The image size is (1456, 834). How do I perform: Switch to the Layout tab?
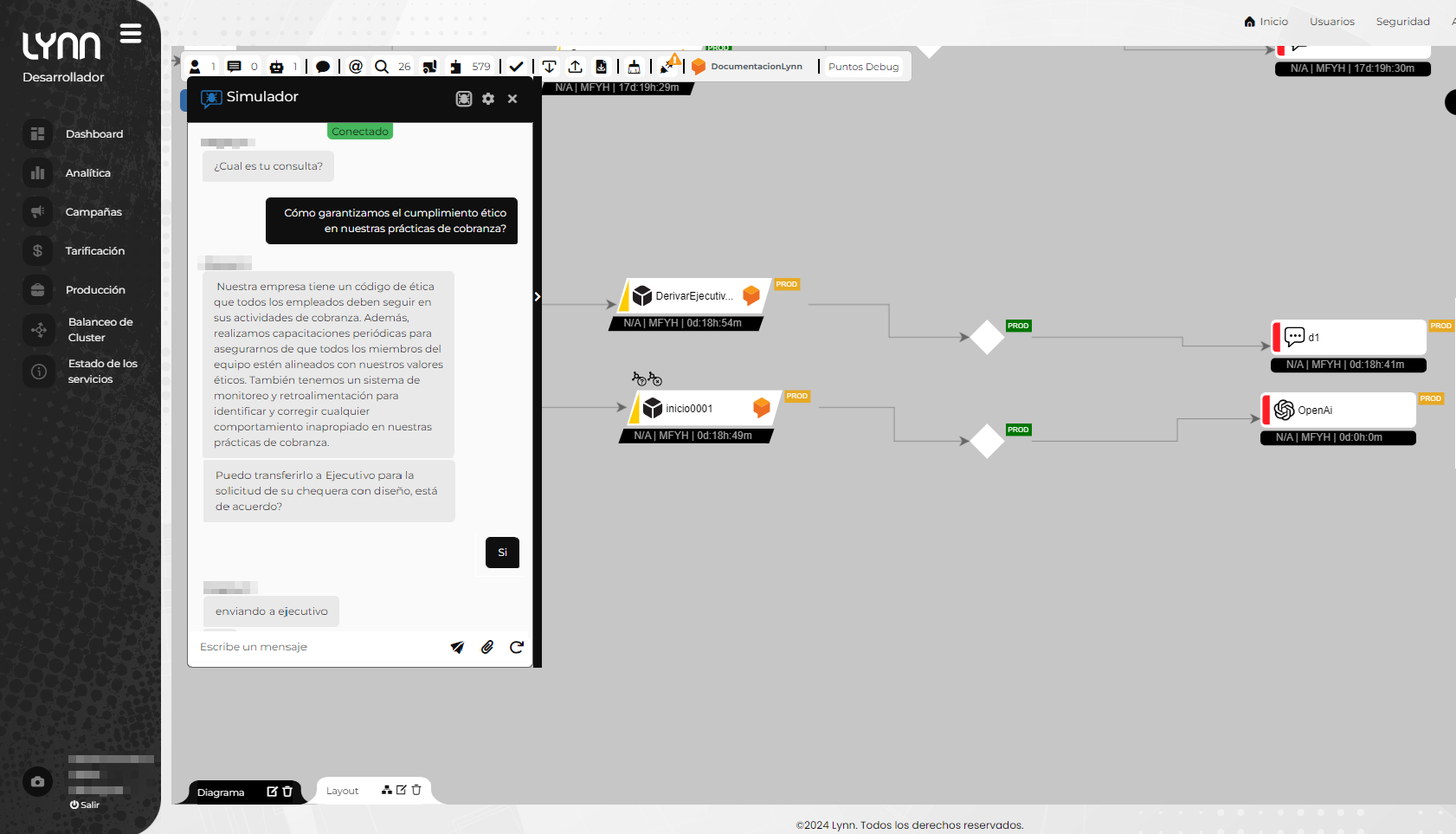pos(343,791)
